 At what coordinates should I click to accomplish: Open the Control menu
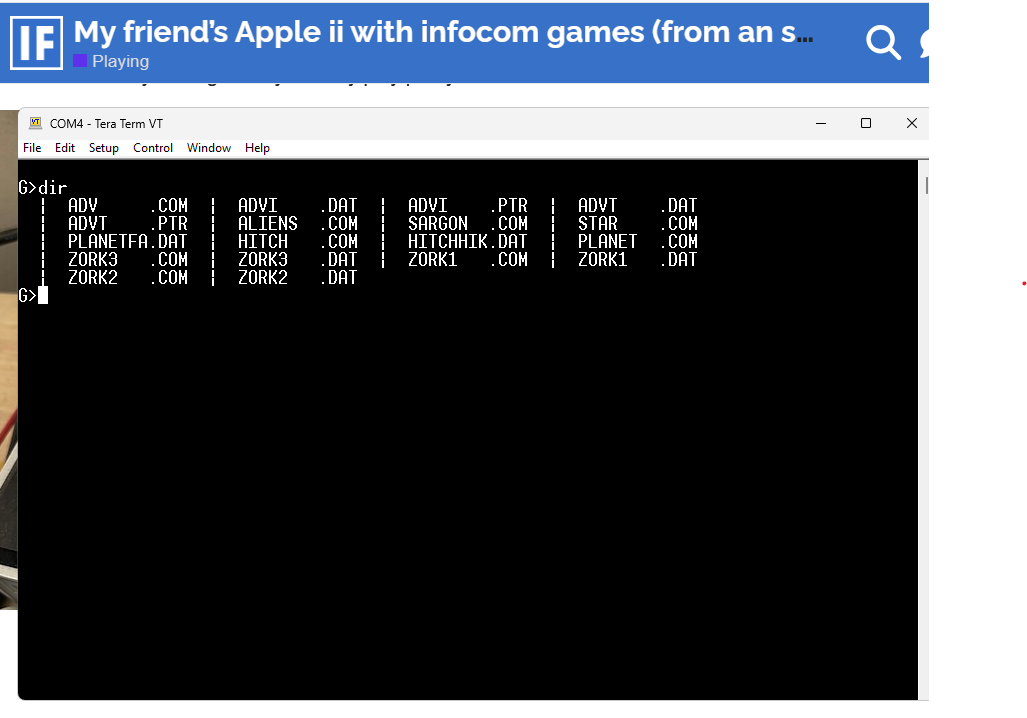point(153,148)
